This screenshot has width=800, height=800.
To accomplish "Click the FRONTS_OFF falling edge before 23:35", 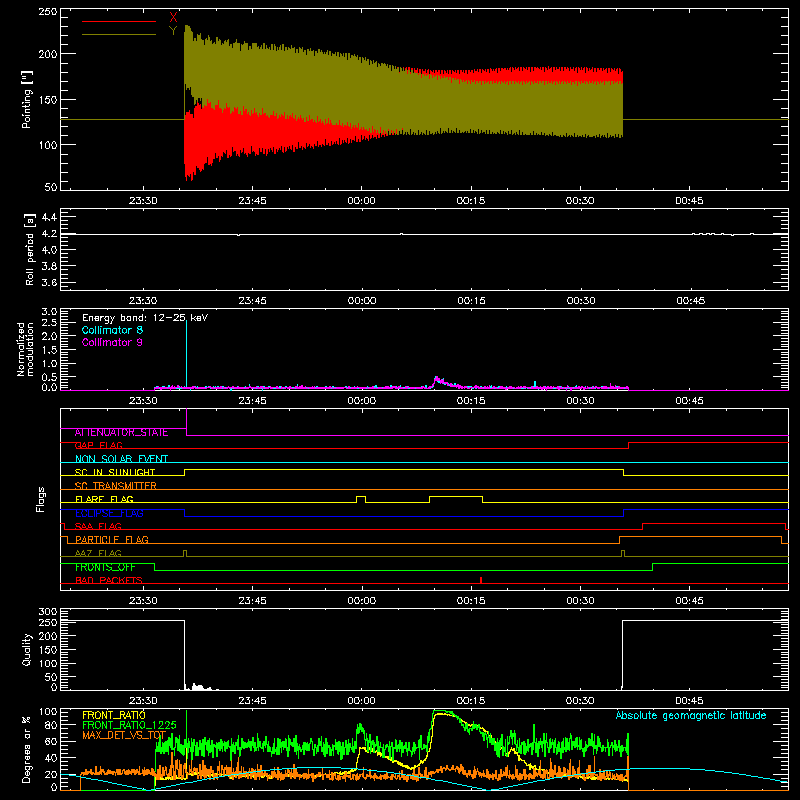I will pyautogui.click(x=155, y=567).
